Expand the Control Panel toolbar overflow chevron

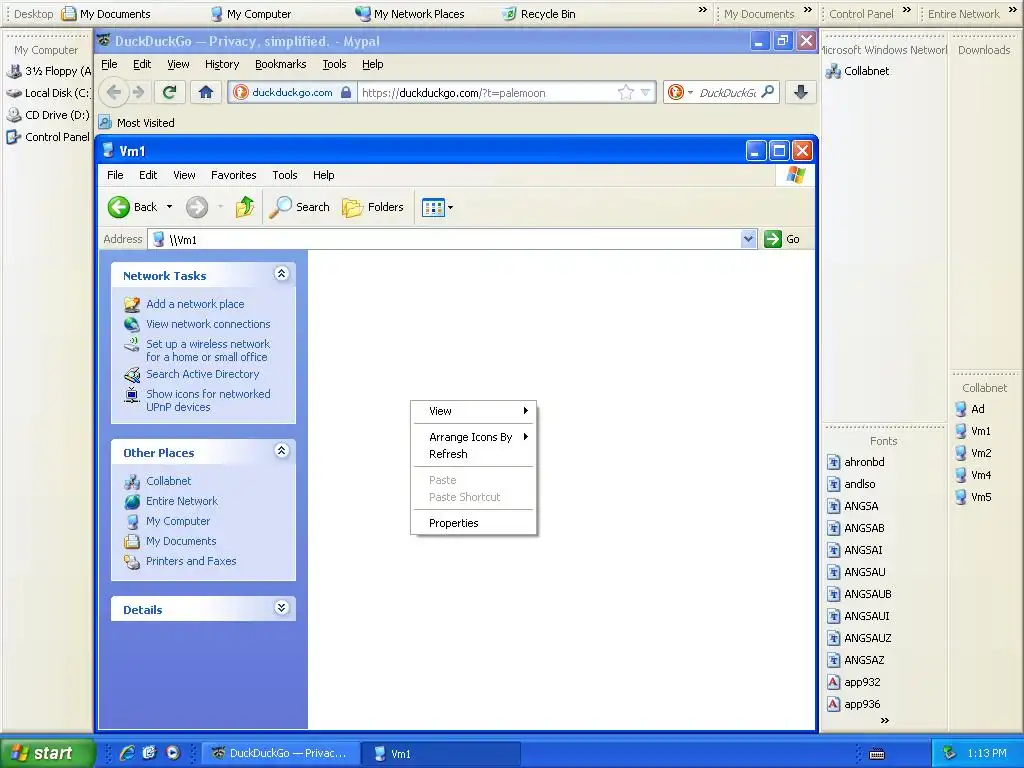[x=906, y=10]
